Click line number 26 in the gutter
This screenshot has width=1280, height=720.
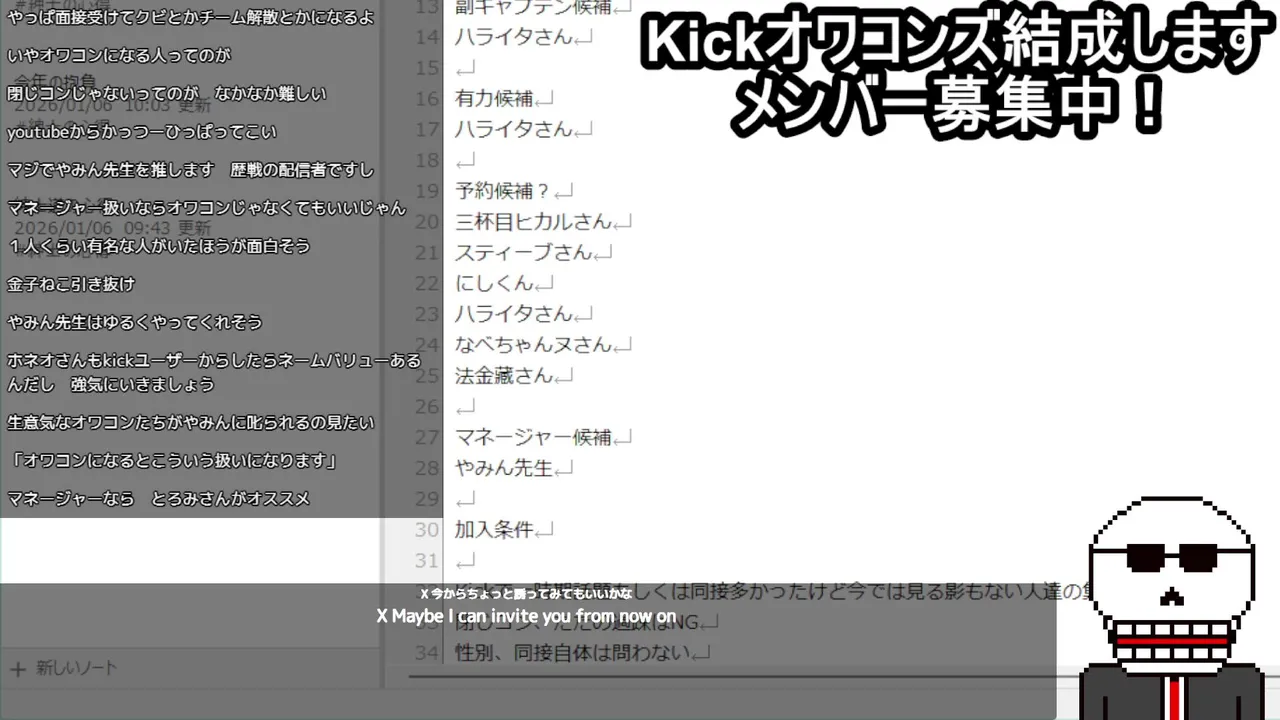[427, 407]
